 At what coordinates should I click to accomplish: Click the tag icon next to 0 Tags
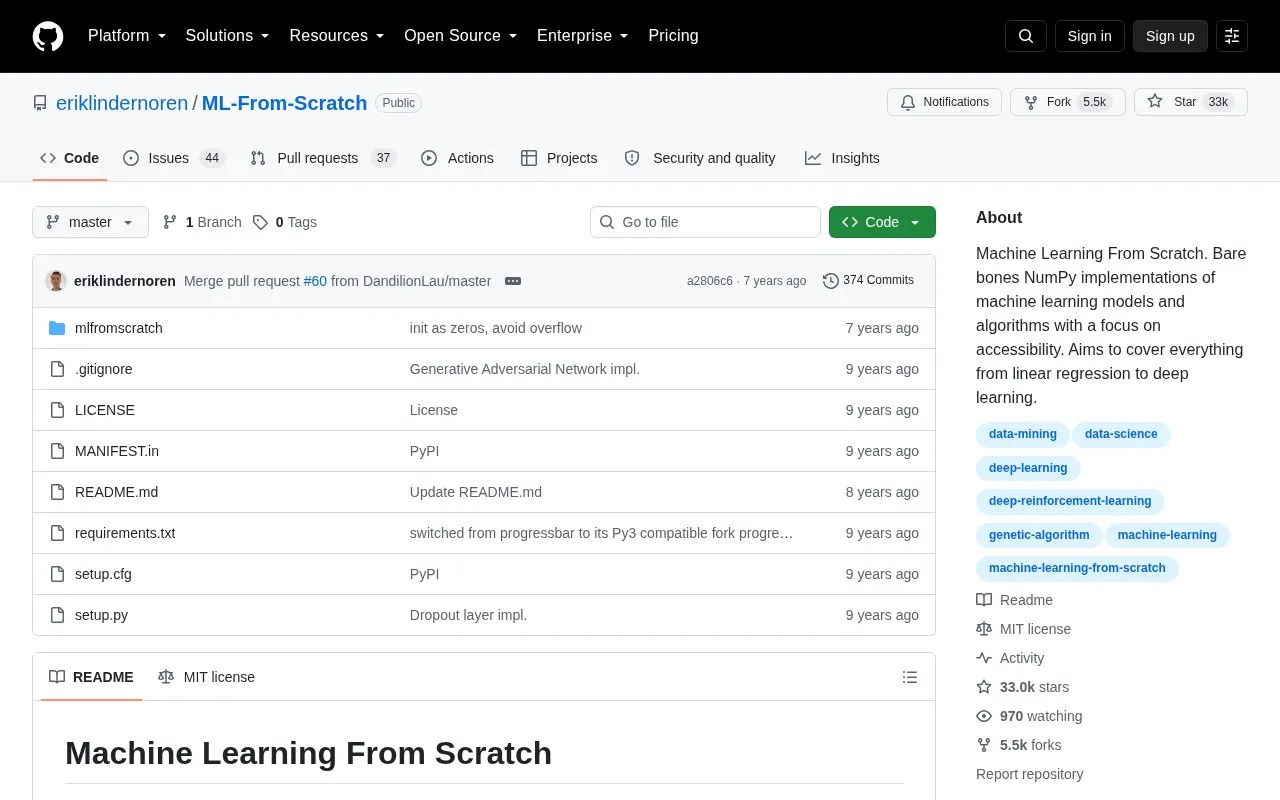point(260,222)
